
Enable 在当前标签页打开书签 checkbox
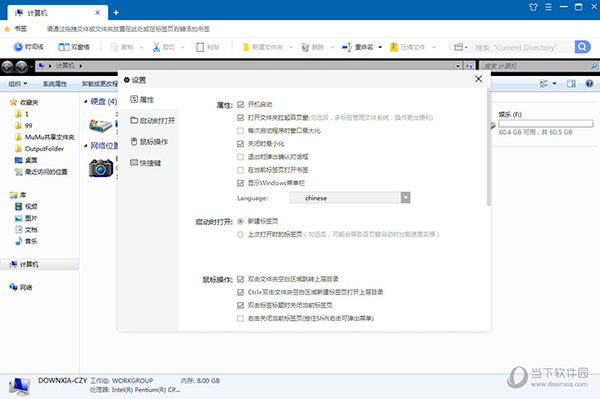click(240, 170)
